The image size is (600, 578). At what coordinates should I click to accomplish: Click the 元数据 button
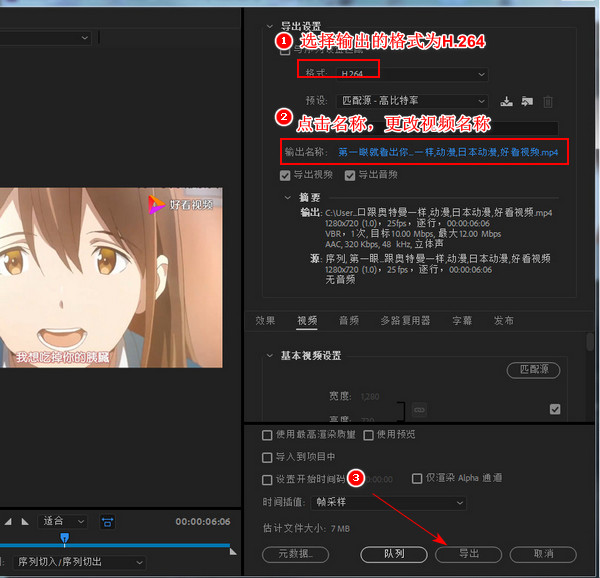click(x=295, y=554)
